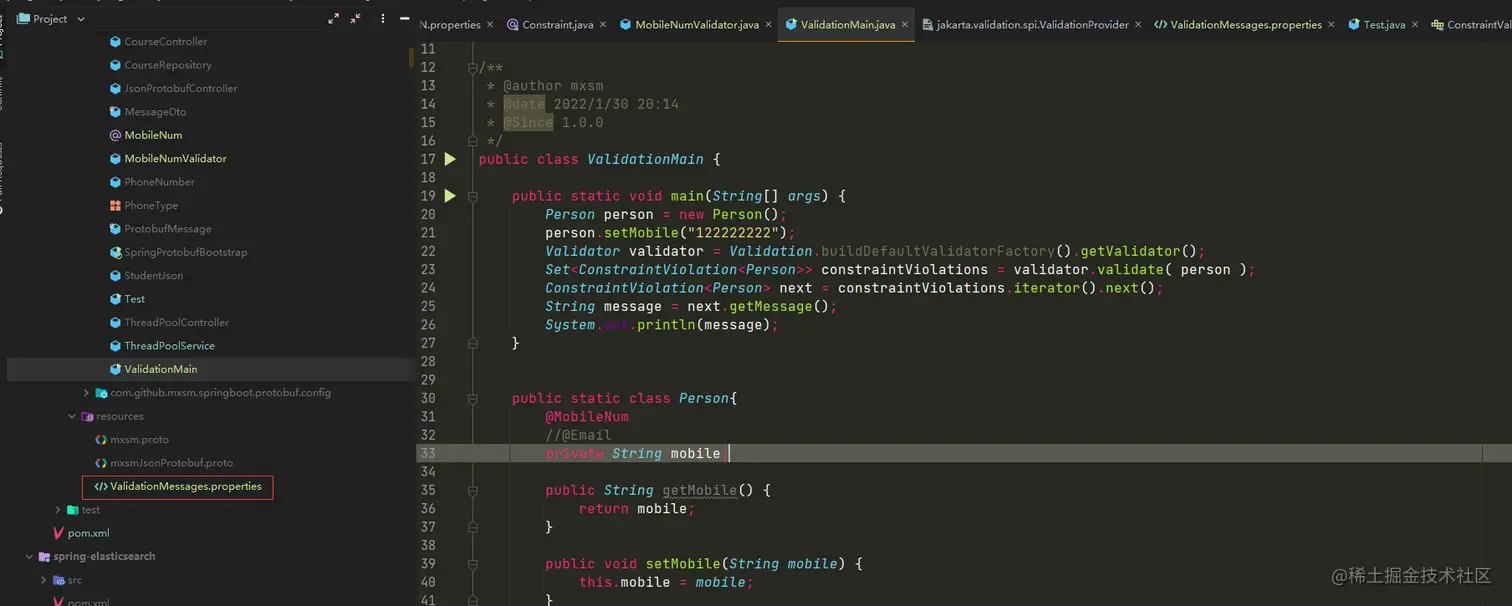Open Project panel options menu (three dots)
This screenshot has height=606, width=1512.
click(x=382, y=18)
